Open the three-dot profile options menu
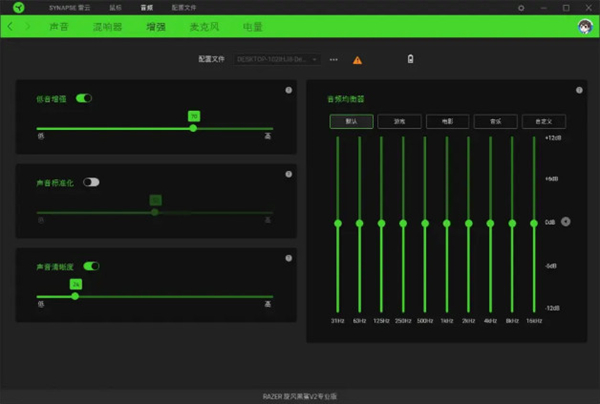 [333, 60]
